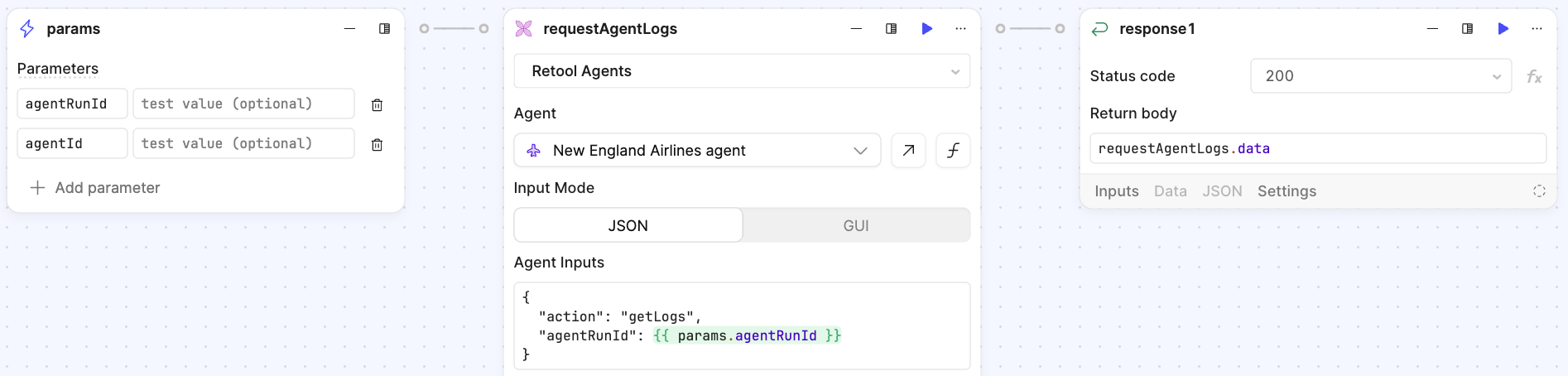Screen dimensions: 1568x376
Task: Click Add parameter button
Action: 95,188
